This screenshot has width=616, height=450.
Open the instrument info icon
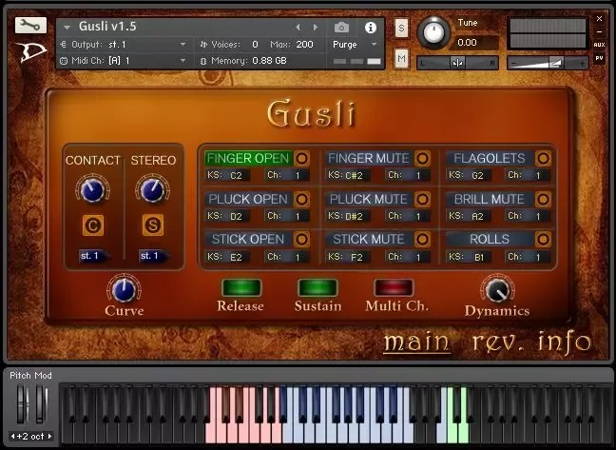click(370, 27)
